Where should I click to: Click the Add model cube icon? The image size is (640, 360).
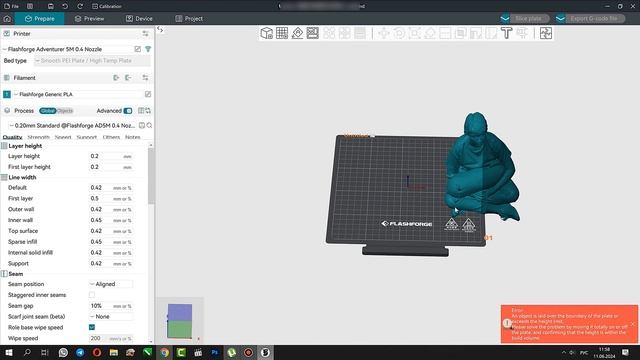point(267,33)
